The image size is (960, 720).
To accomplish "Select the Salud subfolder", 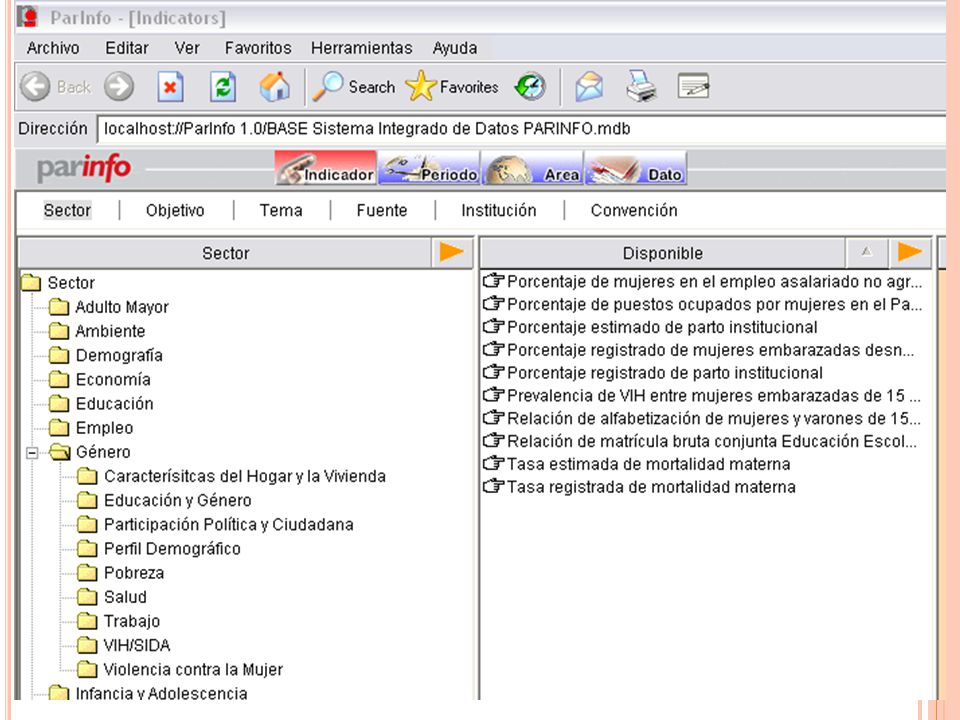I will pyautogui.click(x=125, y=596).
